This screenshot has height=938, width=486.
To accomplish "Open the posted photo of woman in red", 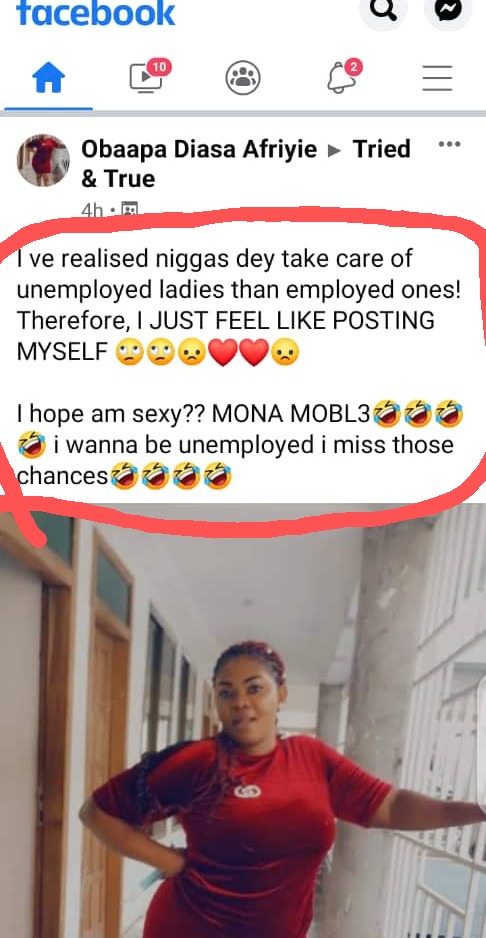I will point(243,721).
